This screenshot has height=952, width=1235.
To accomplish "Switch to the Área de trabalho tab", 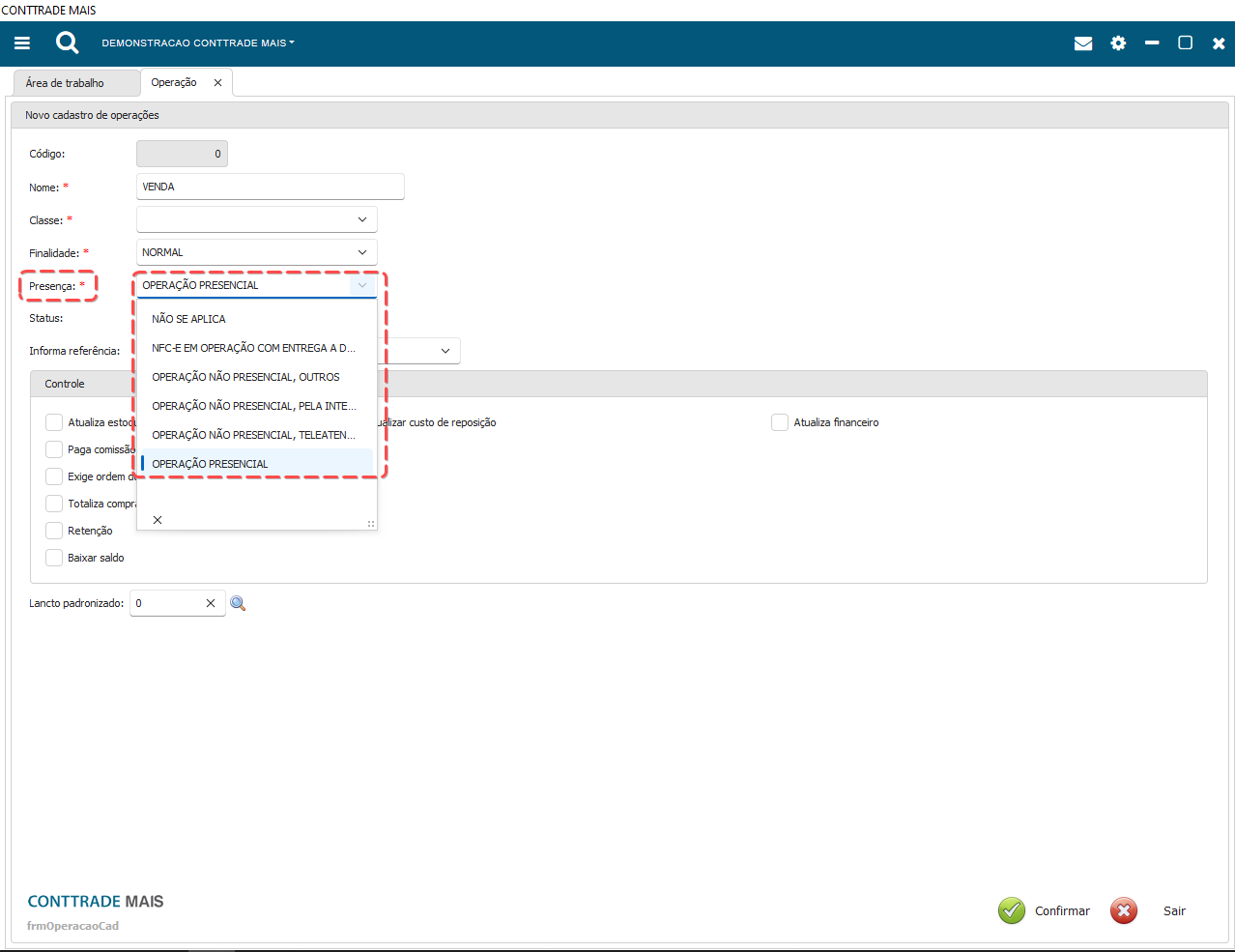I will [x=65, y=83].
